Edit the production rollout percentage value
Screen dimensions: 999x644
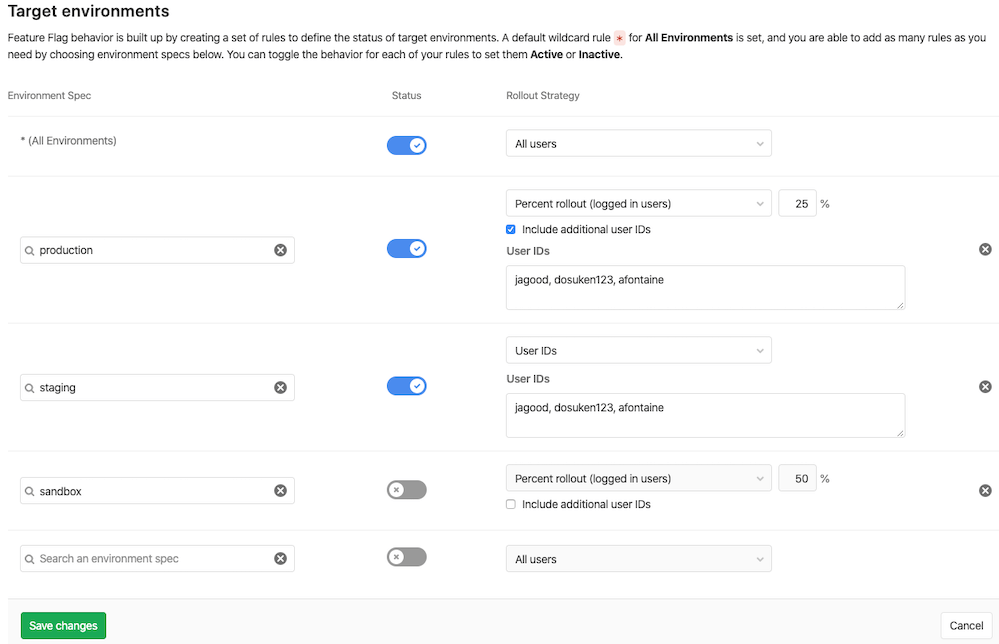797,203
